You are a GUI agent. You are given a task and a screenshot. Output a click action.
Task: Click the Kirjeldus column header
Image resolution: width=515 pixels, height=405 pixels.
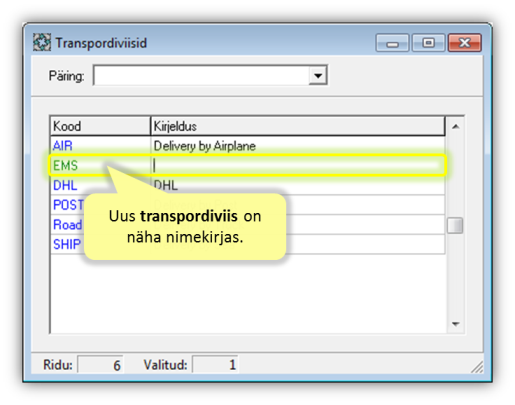[298, 126]
